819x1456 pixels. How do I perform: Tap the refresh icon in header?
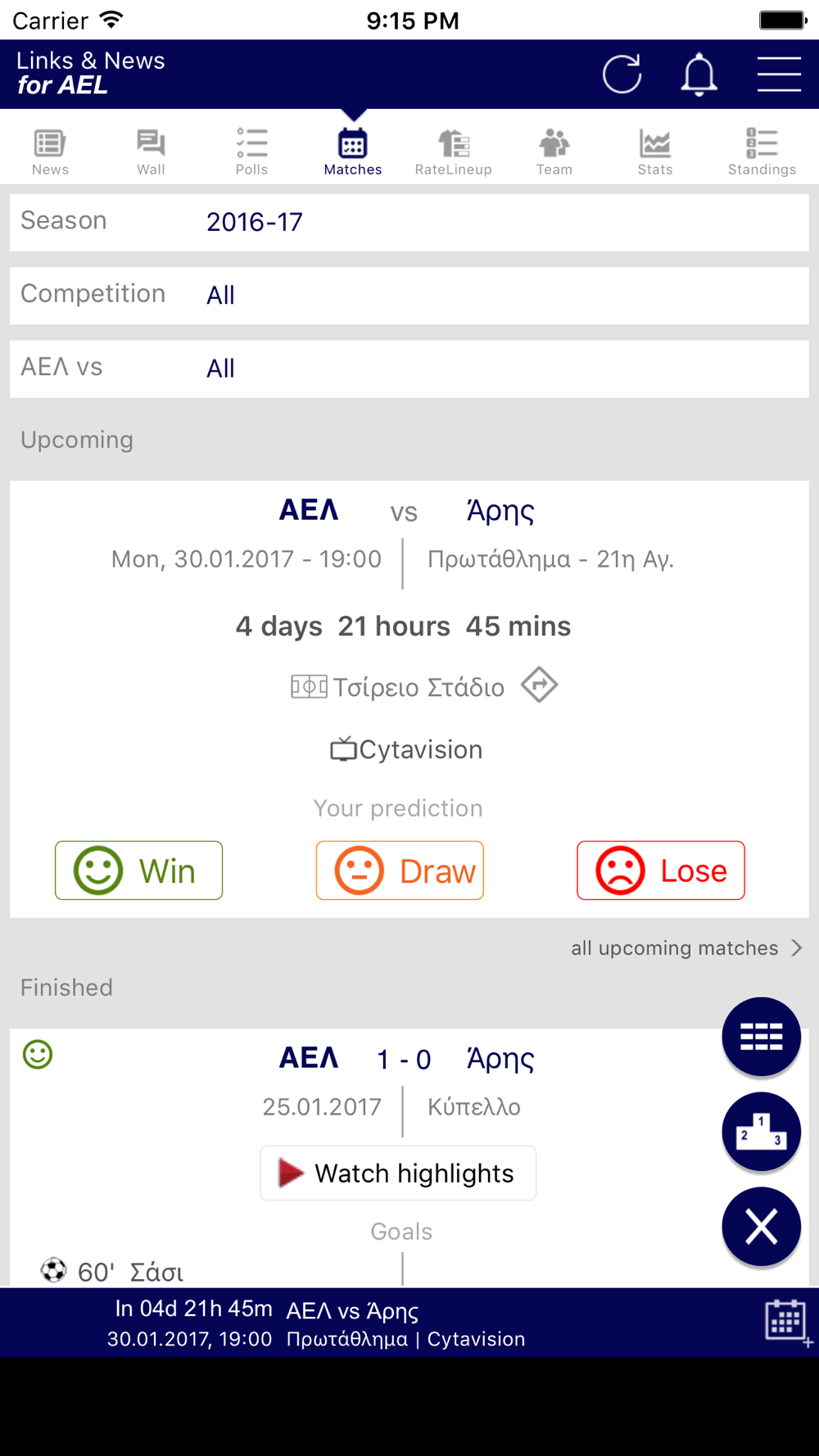[x=622, y=75]
